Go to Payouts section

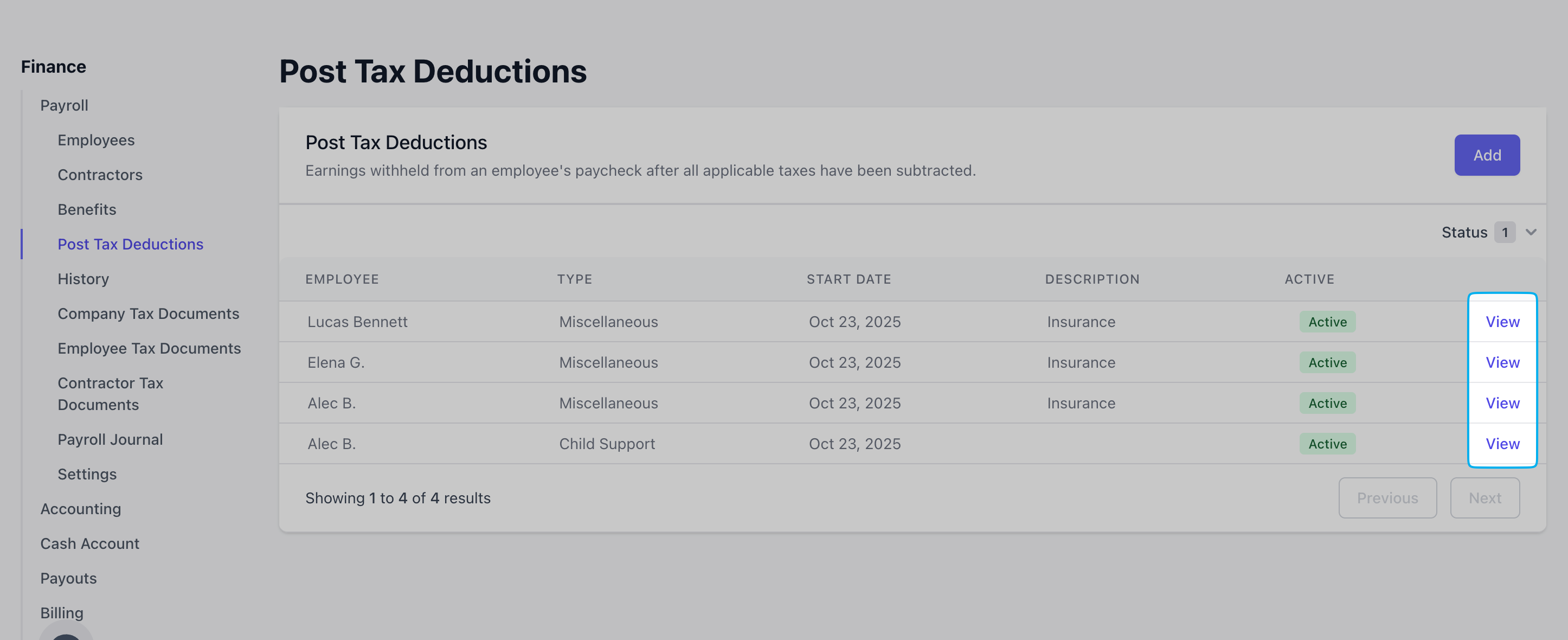tap(68, 579)
